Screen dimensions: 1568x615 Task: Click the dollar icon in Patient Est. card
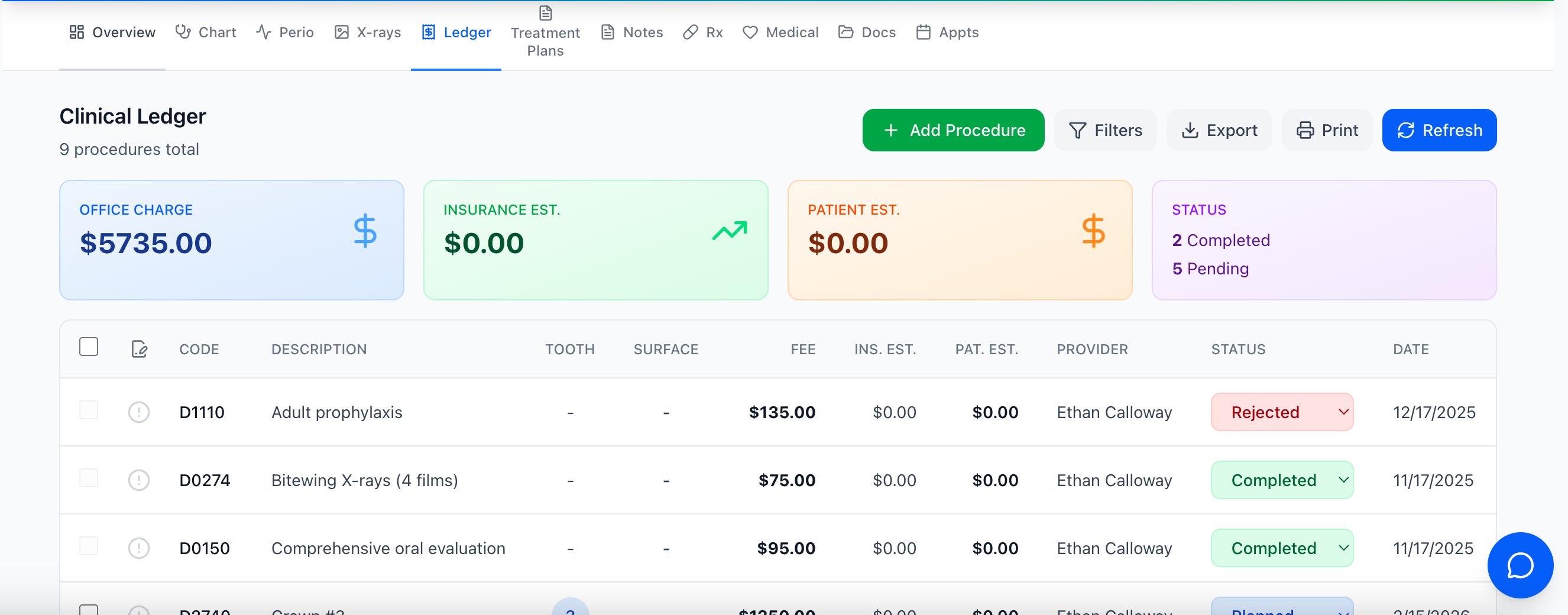click(1093, 231)
